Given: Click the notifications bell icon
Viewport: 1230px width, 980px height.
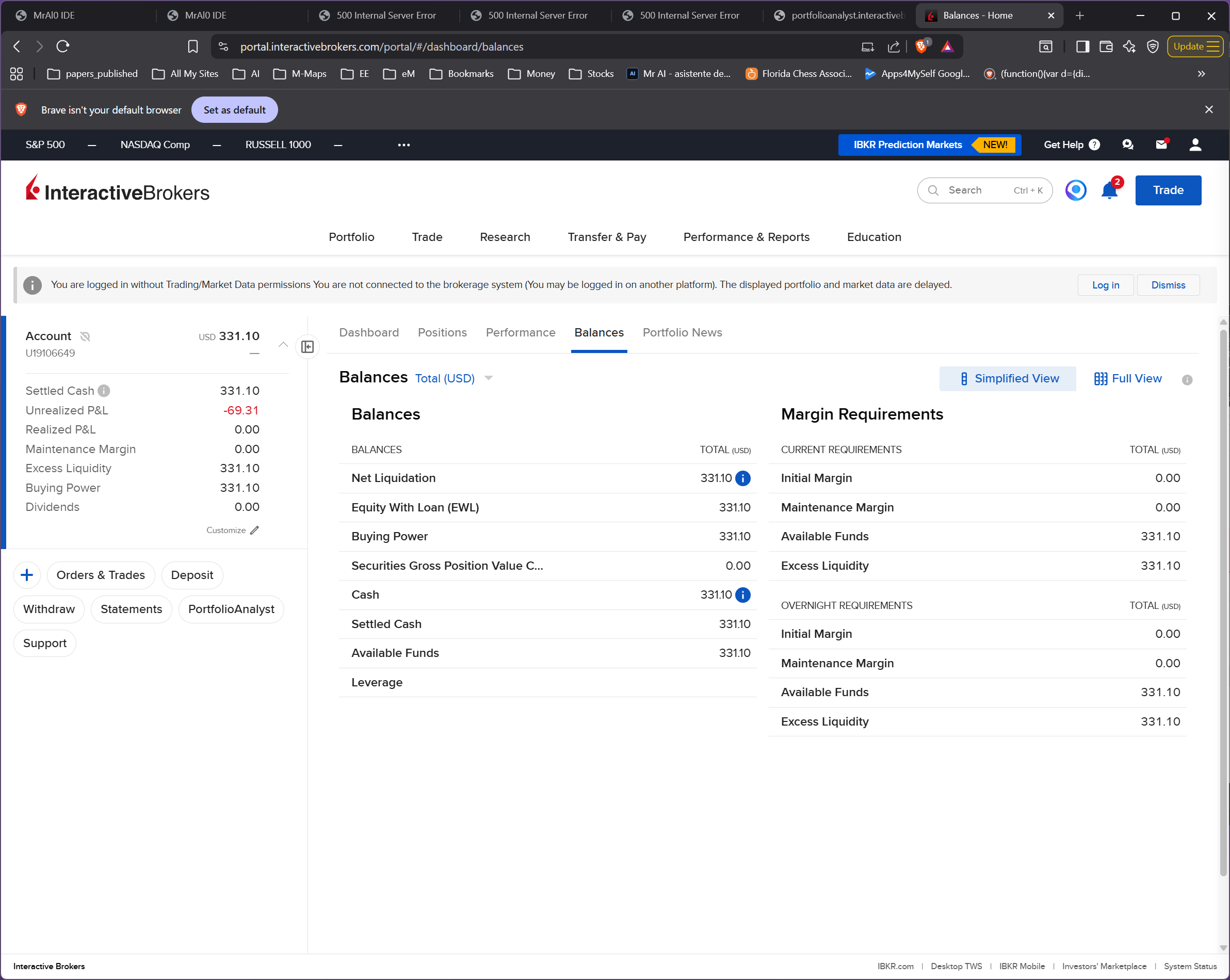Looking at the screenshot, I should coord(1110,190).
